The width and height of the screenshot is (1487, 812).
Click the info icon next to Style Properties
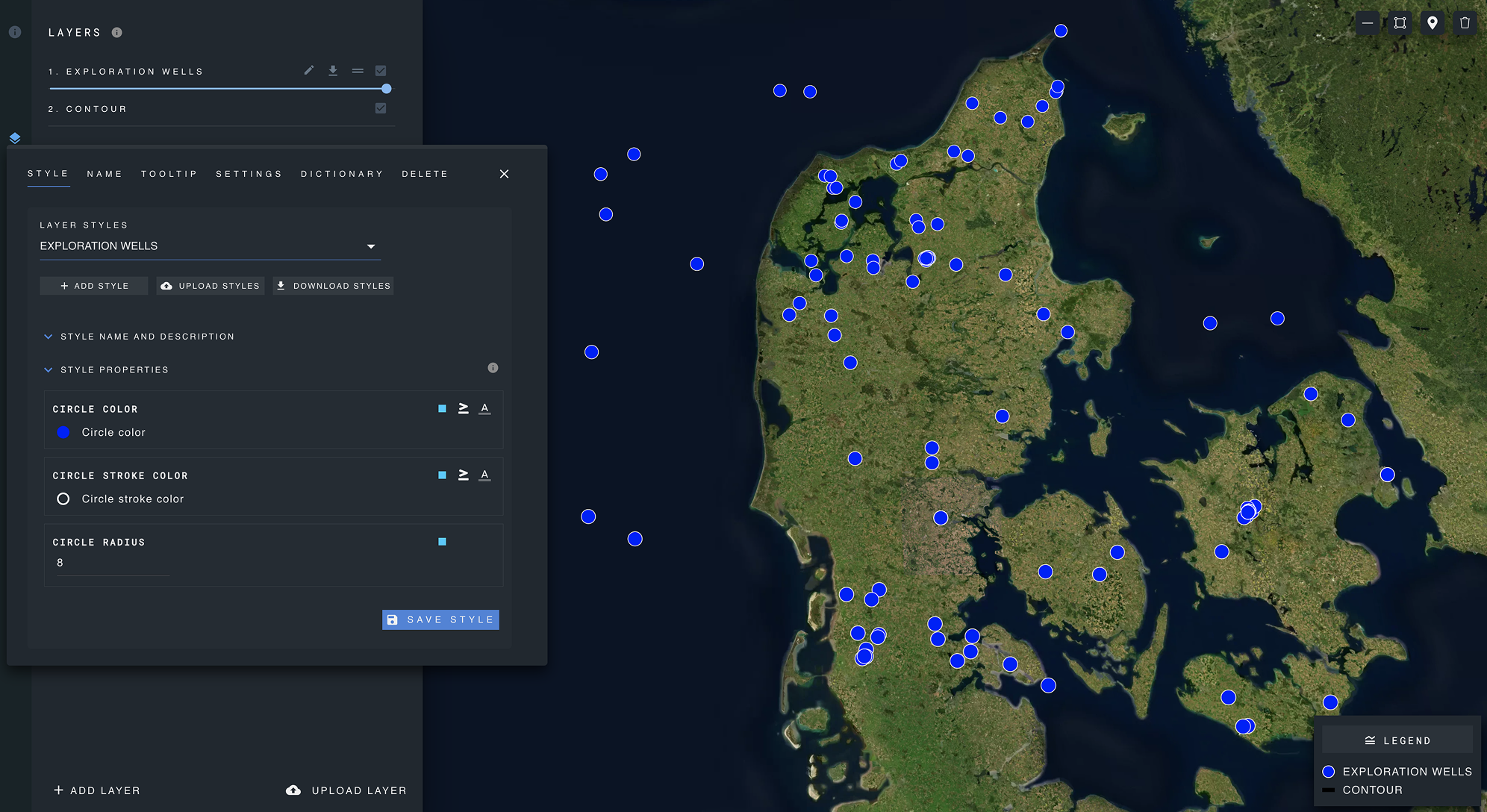coord(493,367)
